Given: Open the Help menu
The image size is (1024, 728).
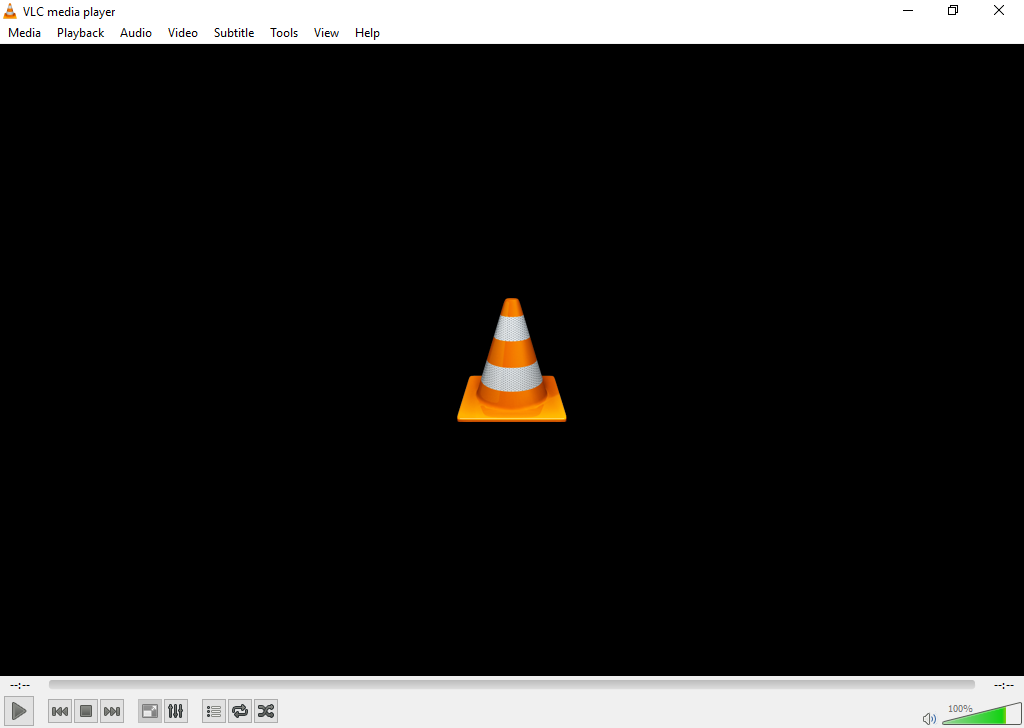Looking at the screenshot, I should pos(367,33).
